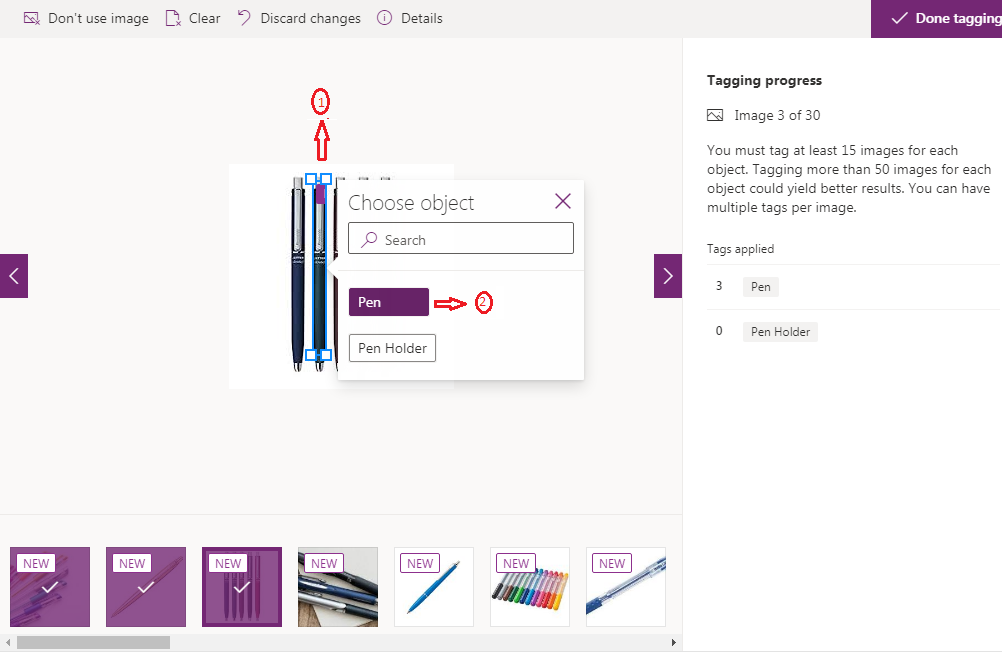Image resolution: width=1002 pixels, height=653 pixels.
Task: Click the Discard changes undo icon
Action: (x=243, y=18)
